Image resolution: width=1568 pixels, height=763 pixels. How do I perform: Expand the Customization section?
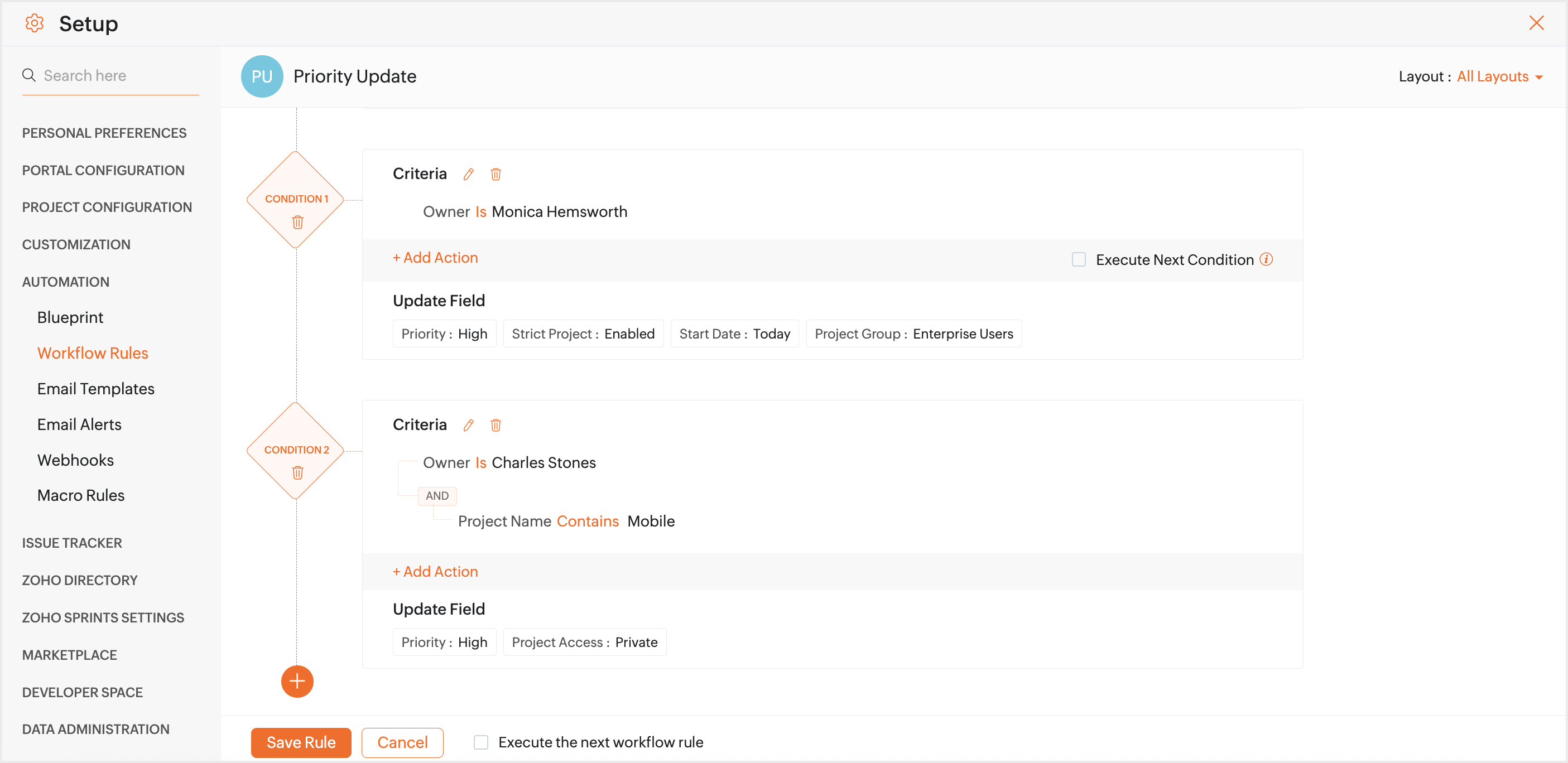(x=76, y=245)
